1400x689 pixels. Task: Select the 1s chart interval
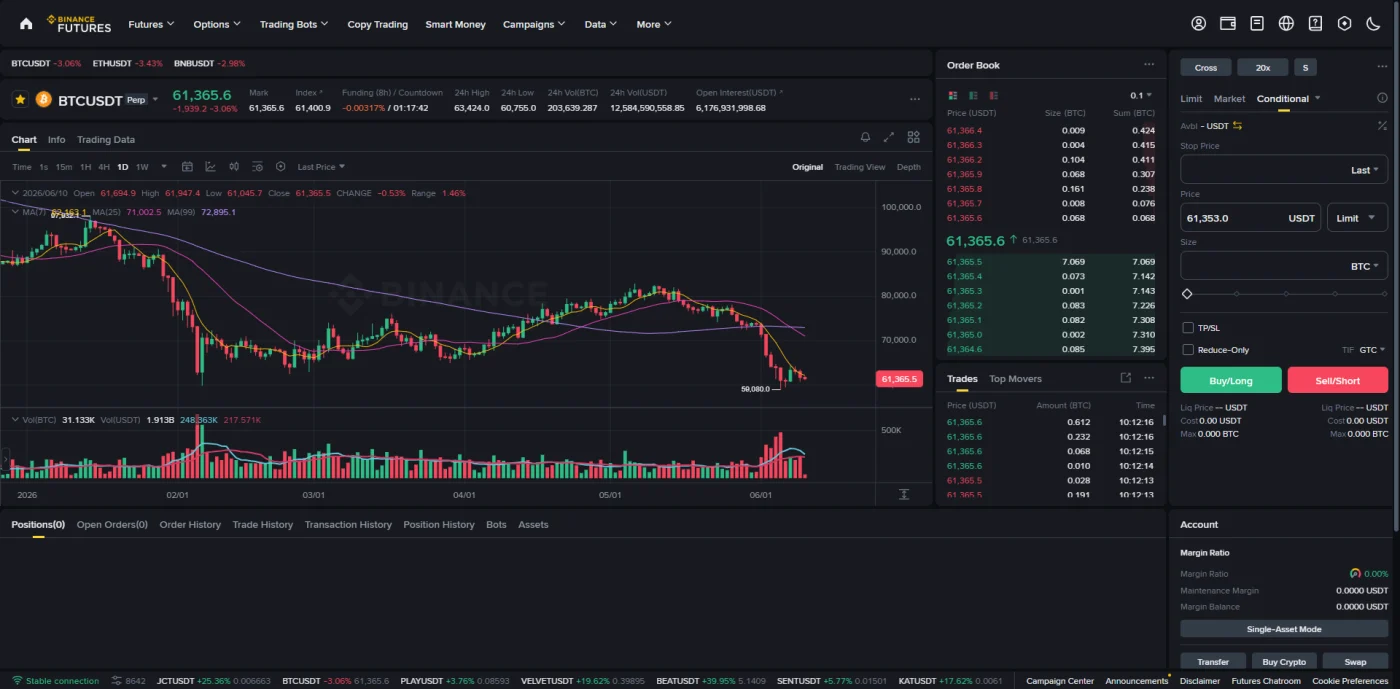(43, 167)
